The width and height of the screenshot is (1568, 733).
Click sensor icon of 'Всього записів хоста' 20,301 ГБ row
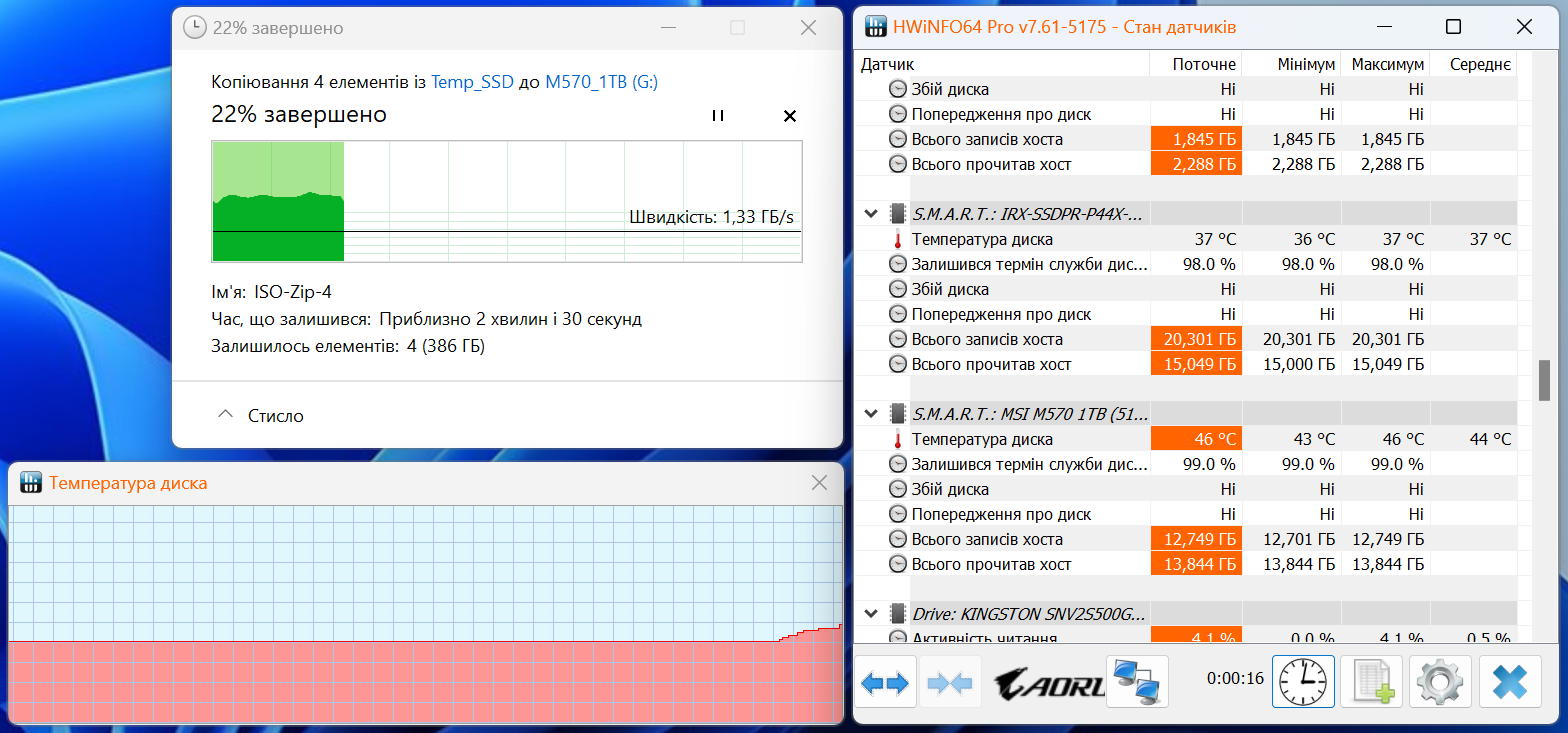point(898,339)
